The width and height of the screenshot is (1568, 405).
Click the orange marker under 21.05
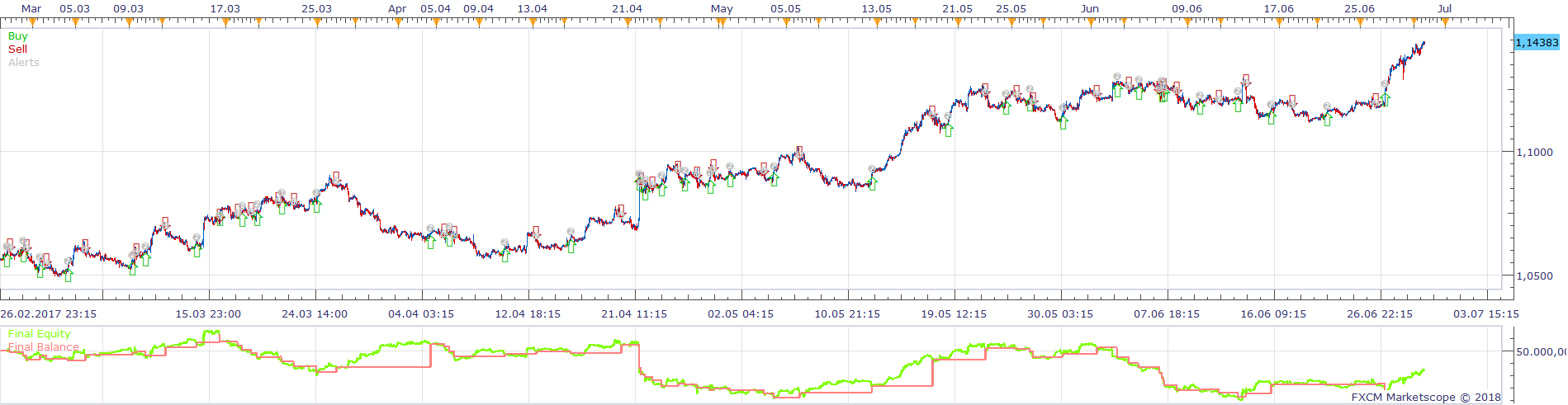(x=958, y=22)
